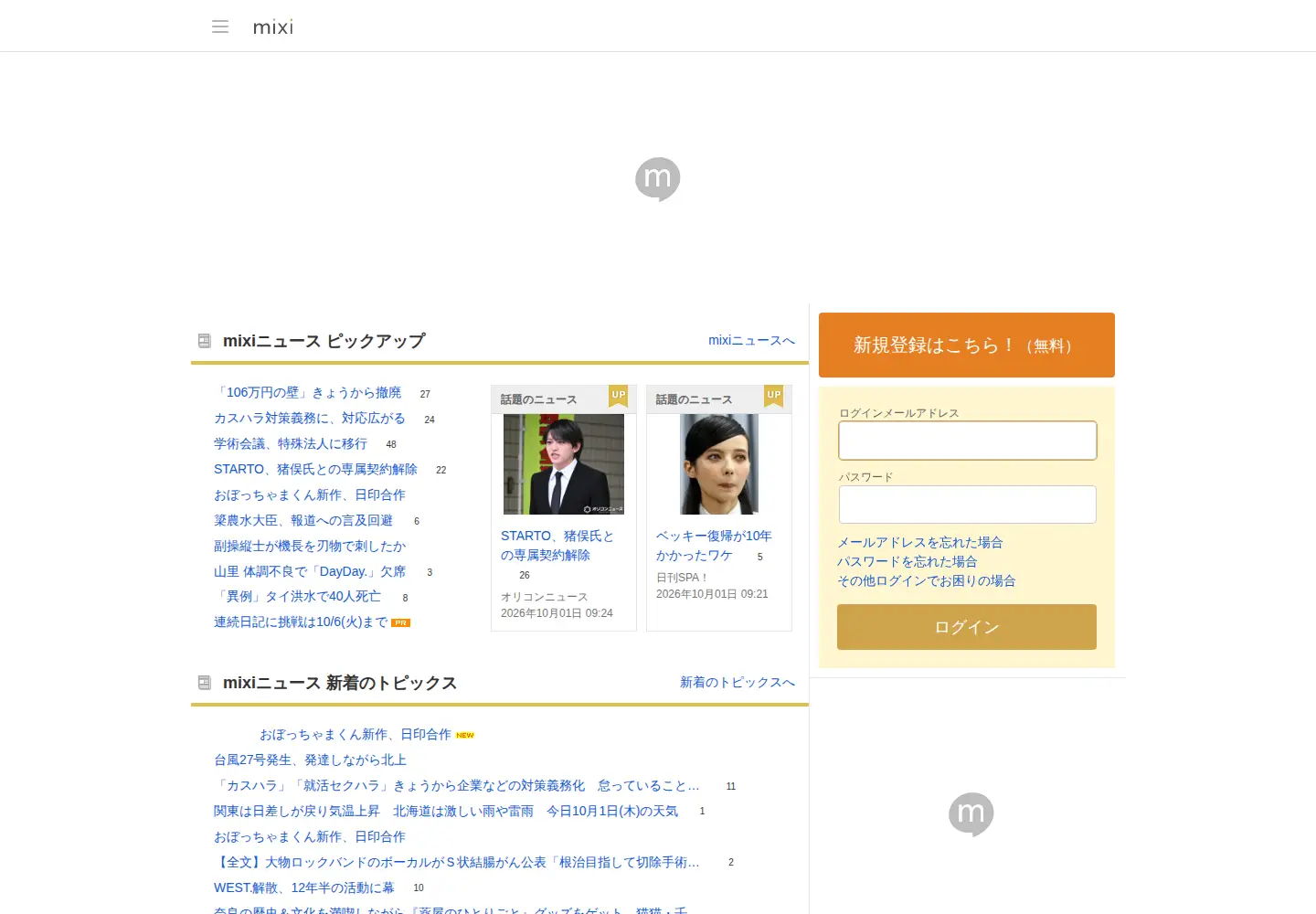Click the PR badge next to 連続日記
1316x914 pixels.
click(400, 622)
